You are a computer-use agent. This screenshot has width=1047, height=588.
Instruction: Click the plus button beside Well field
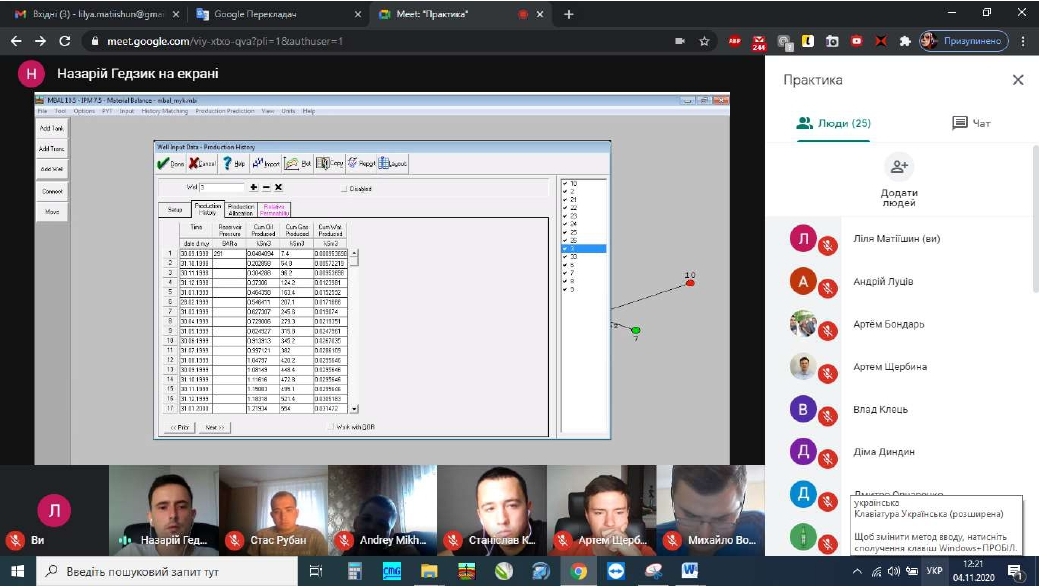[x=254, y=188]
